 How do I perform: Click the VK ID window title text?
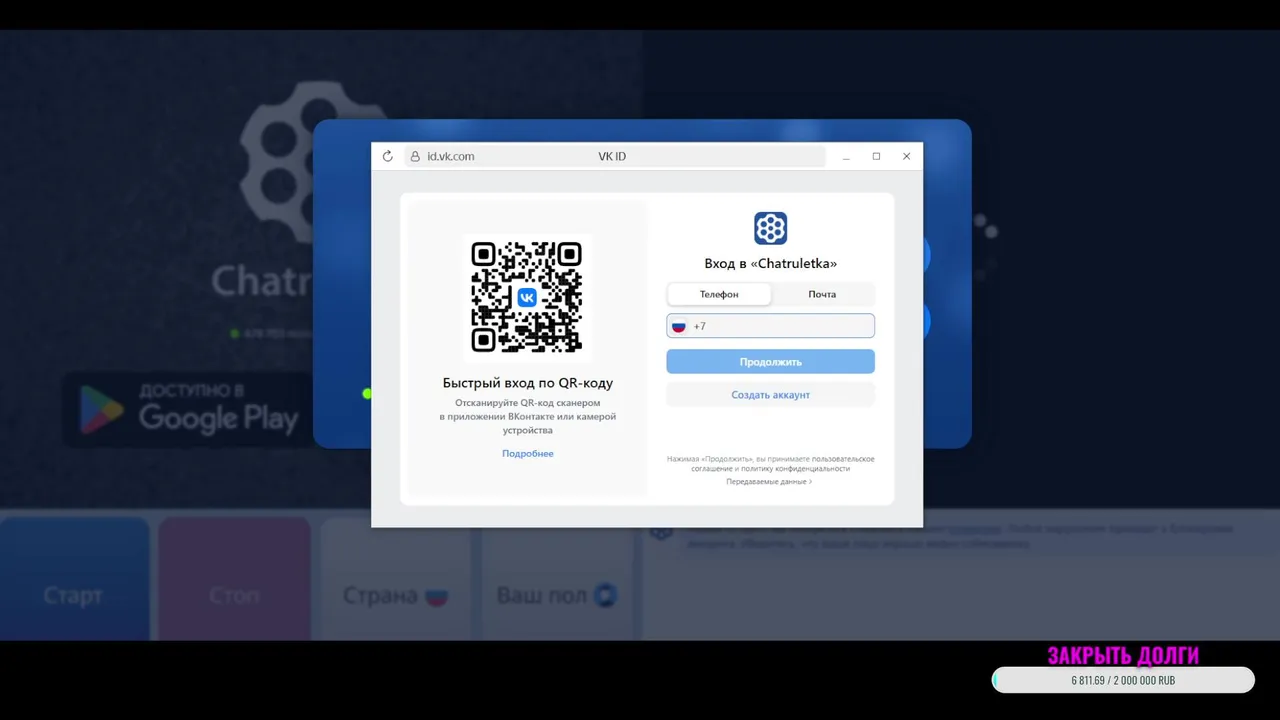click(x=612, y=156)
